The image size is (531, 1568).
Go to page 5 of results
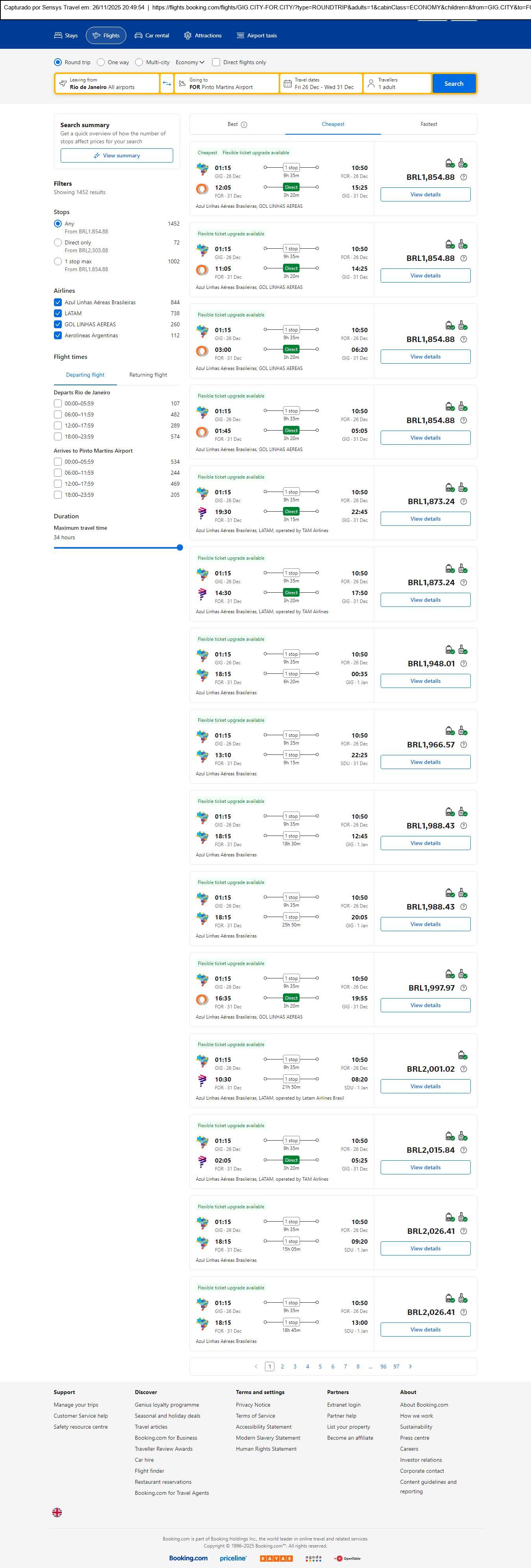pyautogui.click(x=320, y=1366)
